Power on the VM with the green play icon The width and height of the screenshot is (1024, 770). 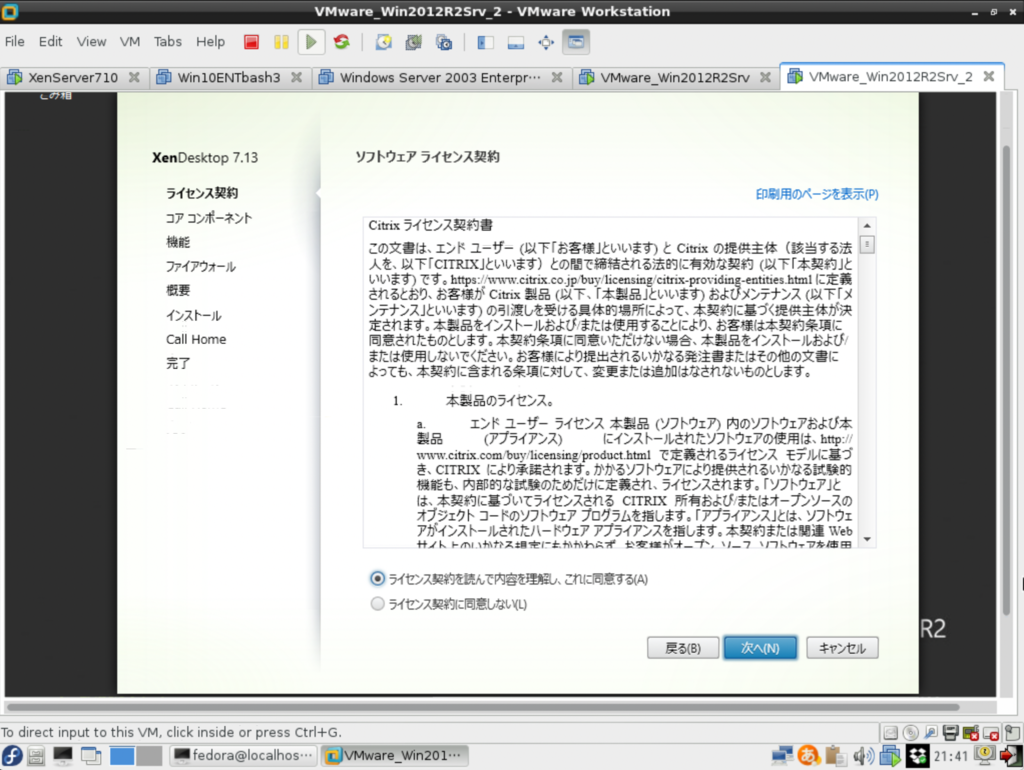312,42
